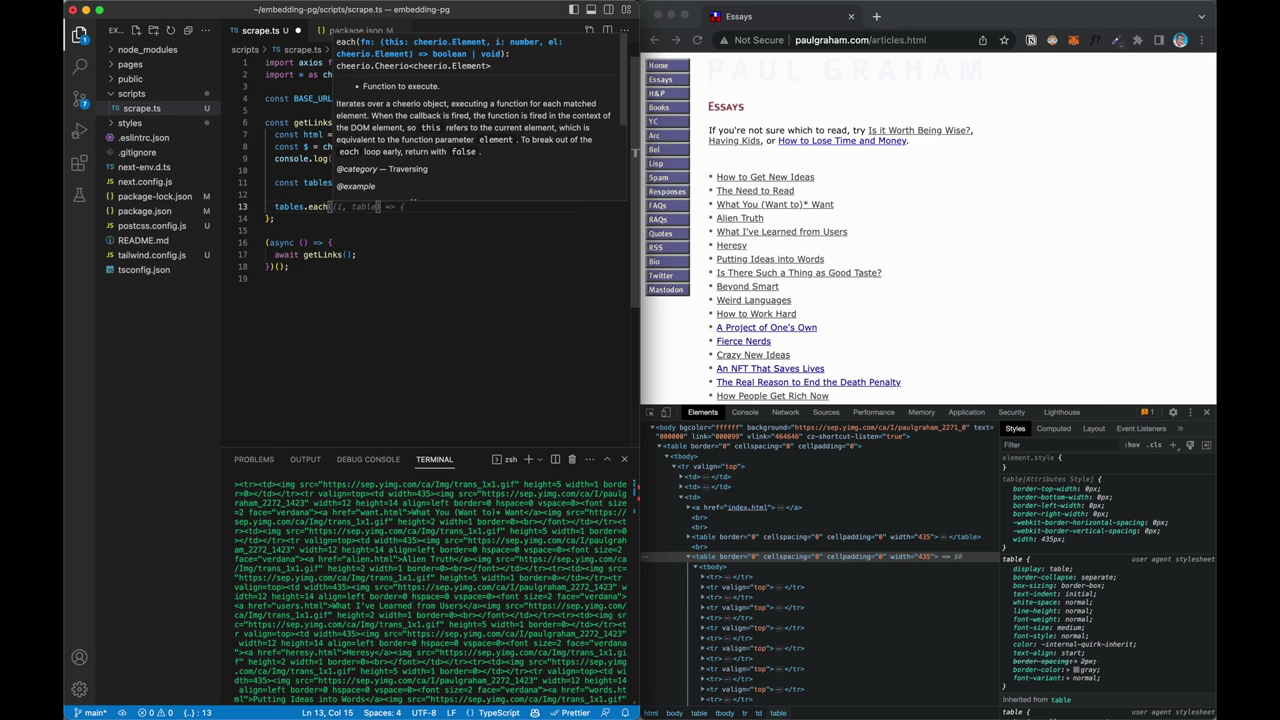Switch to PROBLEMS tab in panel
This screenshot has height=720, width=1280.
254,459
